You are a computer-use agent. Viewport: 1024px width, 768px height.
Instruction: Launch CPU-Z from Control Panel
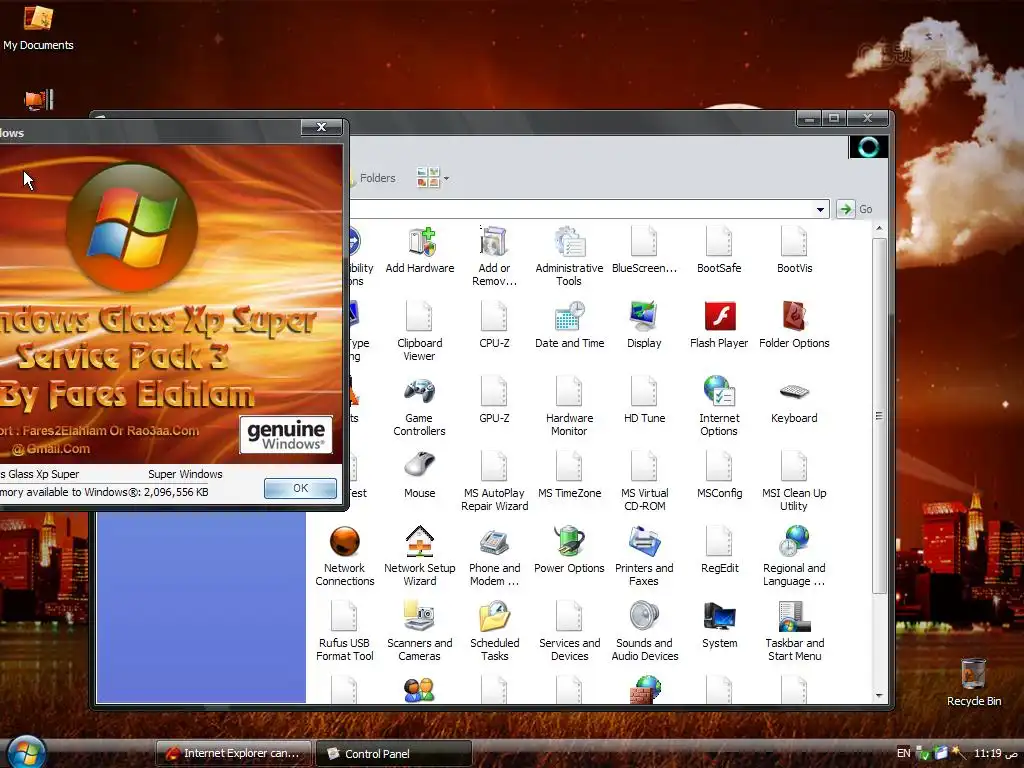coord(494,325)
